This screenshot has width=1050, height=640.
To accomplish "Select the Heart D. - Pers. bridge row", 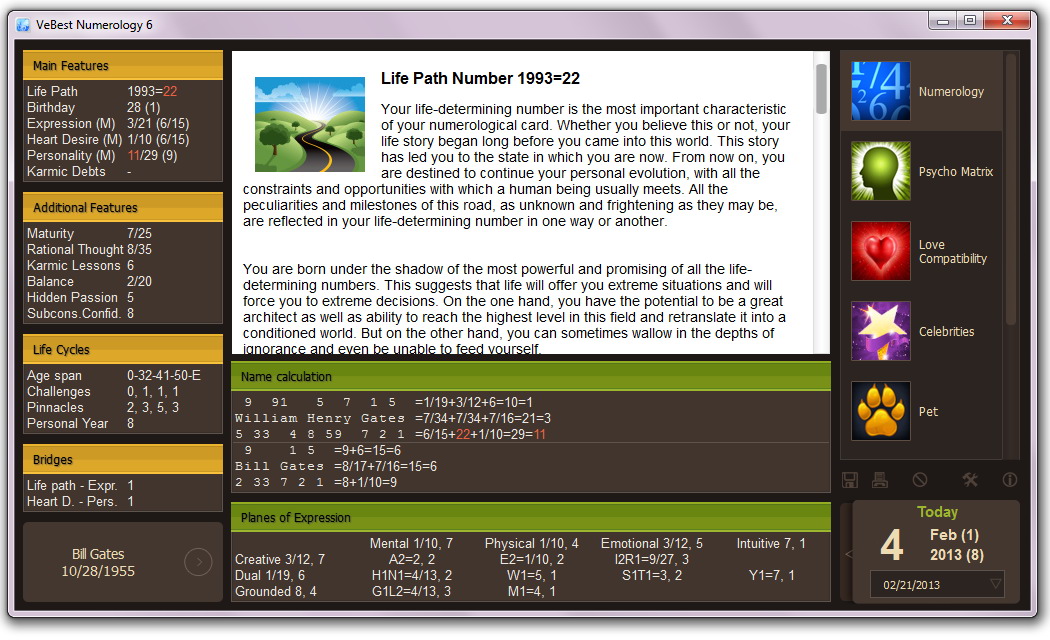I will pos(123,501).
